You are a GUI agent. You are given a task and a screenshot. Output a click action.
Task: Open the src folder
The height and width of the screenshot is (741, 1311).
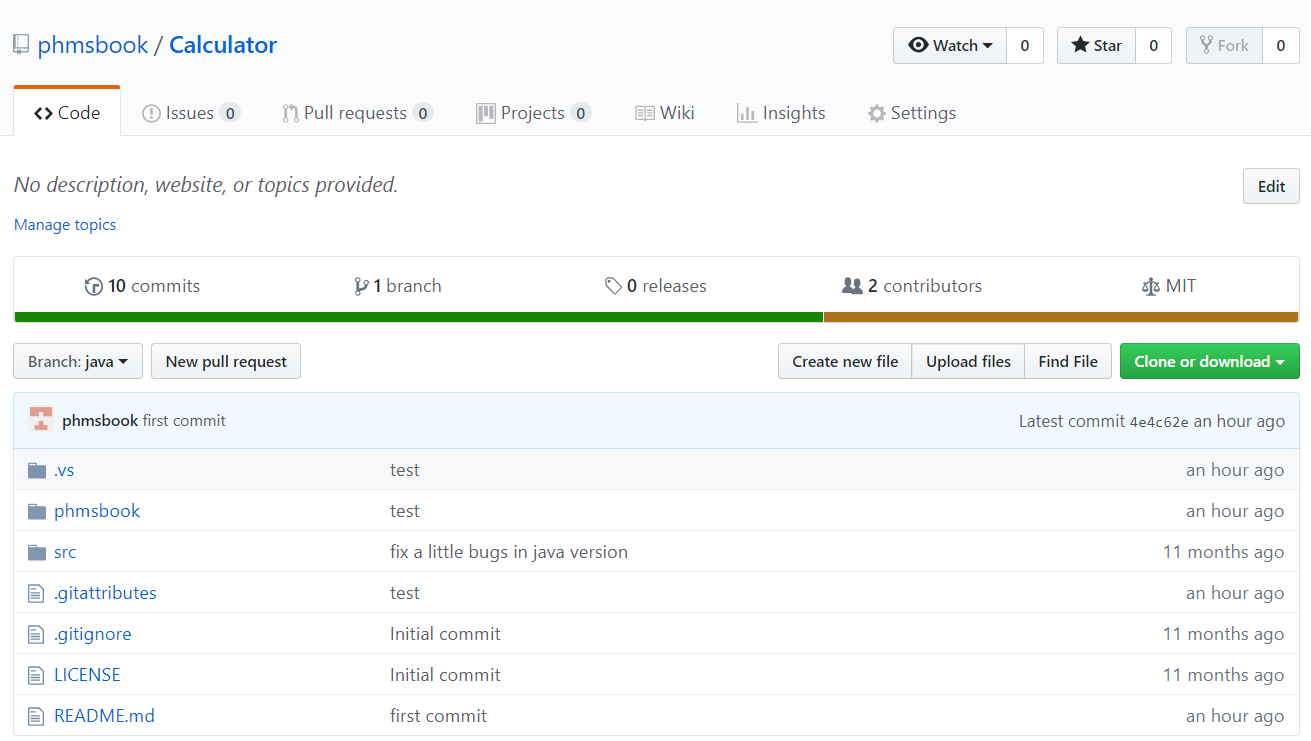coord(65,552)
